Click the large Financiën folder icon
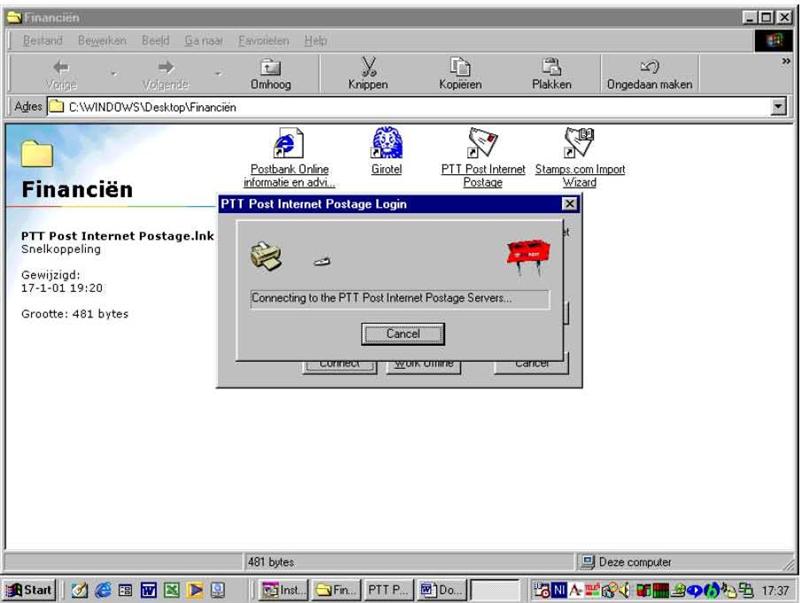The height and width of the screenshot is (603, 800). 37,154
